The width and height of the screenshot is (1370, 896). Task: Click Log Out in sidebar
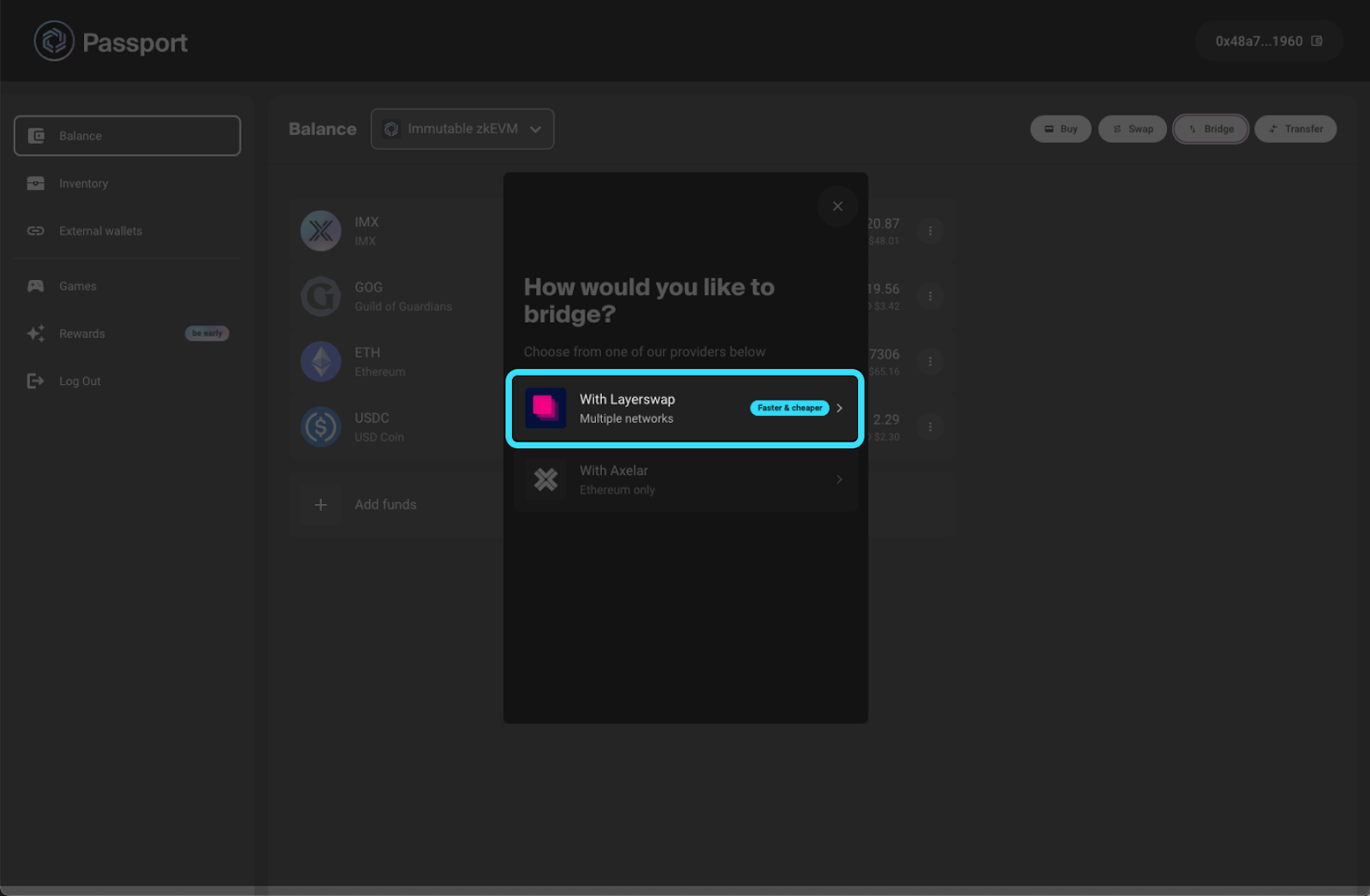(x=127, y=381)
